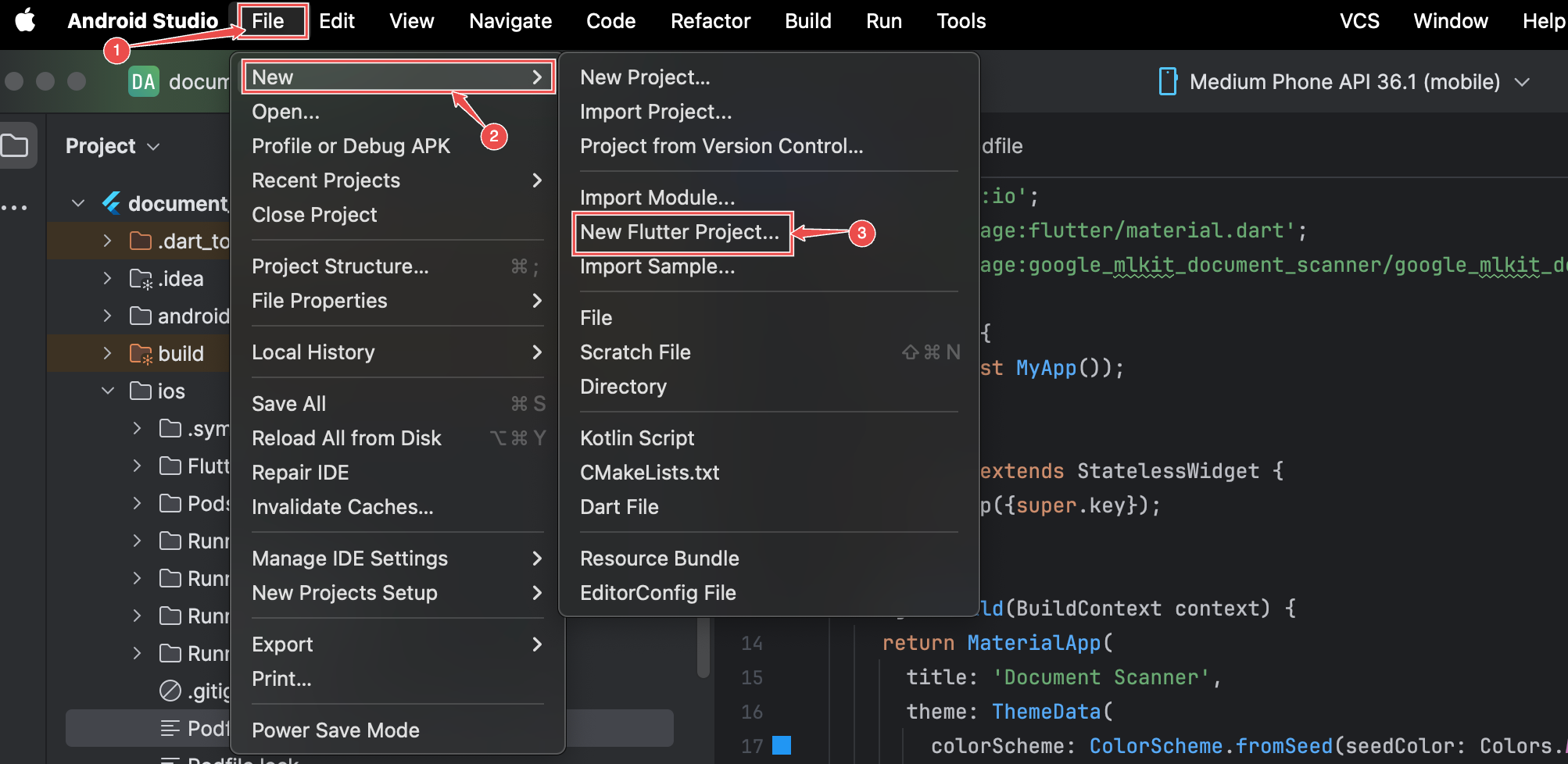The image size is (1568, 764).
Task: Click Invalidate Caches menu entry
Action: click(342, 507)
